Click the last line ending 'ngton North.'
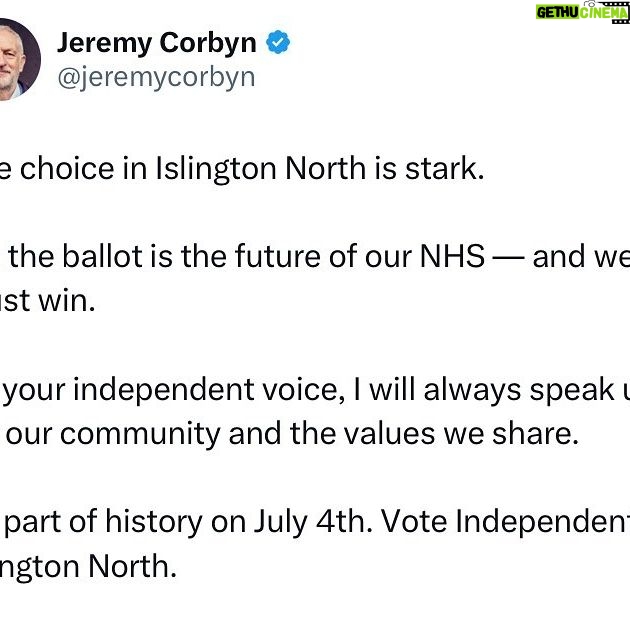Image resolution: width=630 pixels, height=630 pixels. pyautogui.click(x=88, y=567)
